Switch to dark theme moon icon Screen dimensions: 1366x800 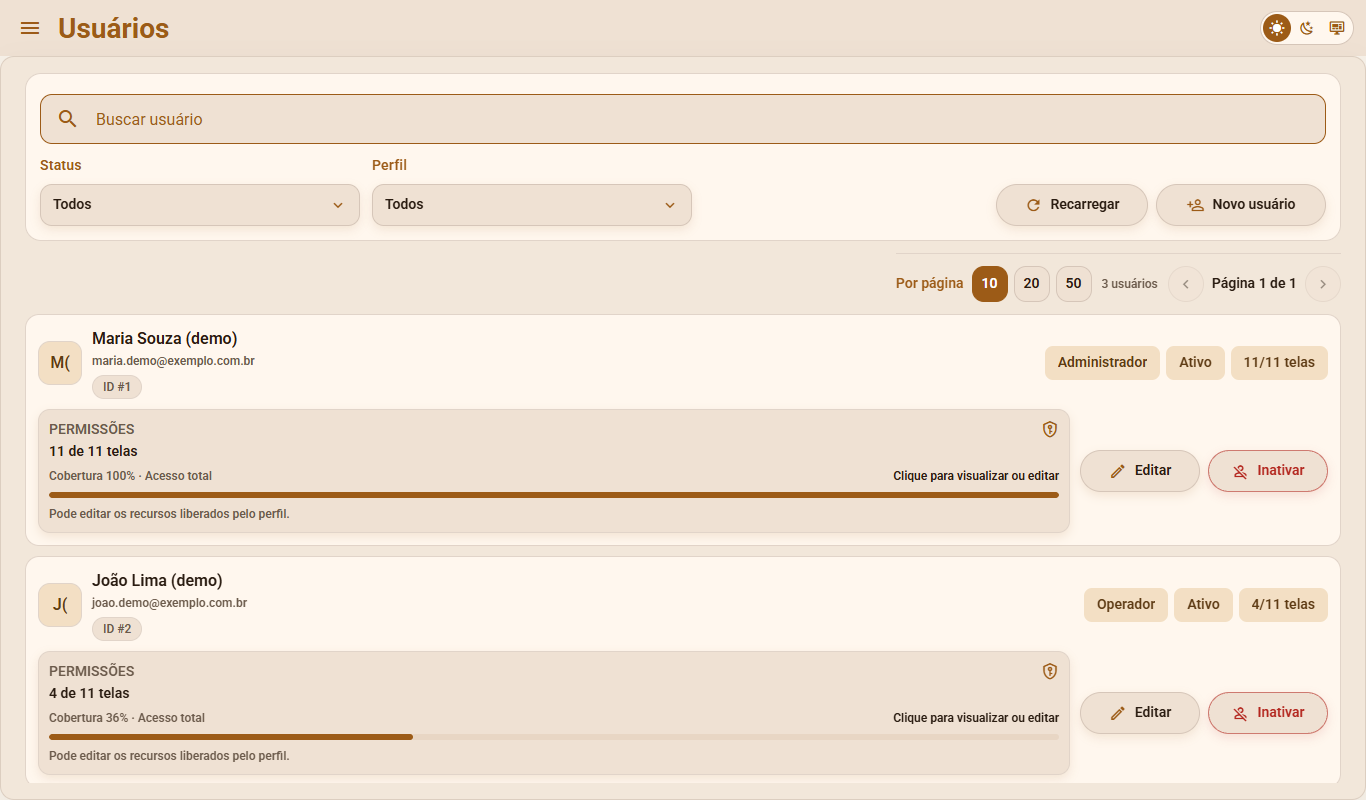(x=1307, y=28)
